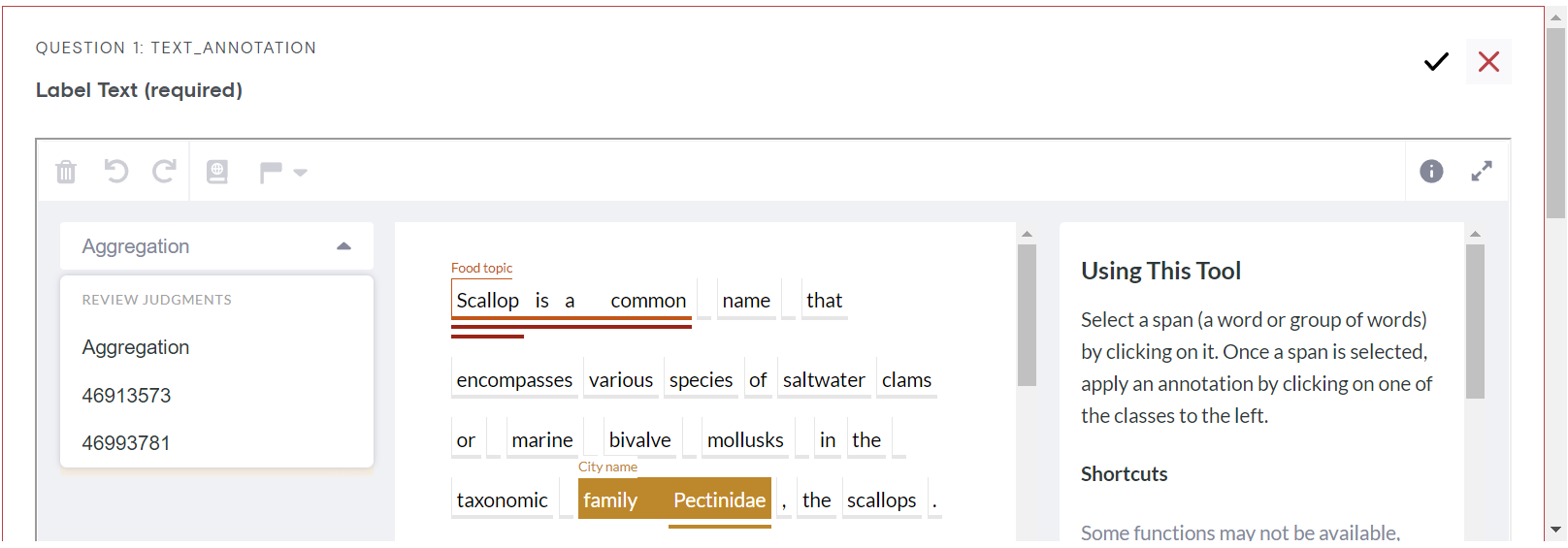Collapse the Aggregation dropdown
Viewport: 1568px width, 548px height.
tap(216, 246)
